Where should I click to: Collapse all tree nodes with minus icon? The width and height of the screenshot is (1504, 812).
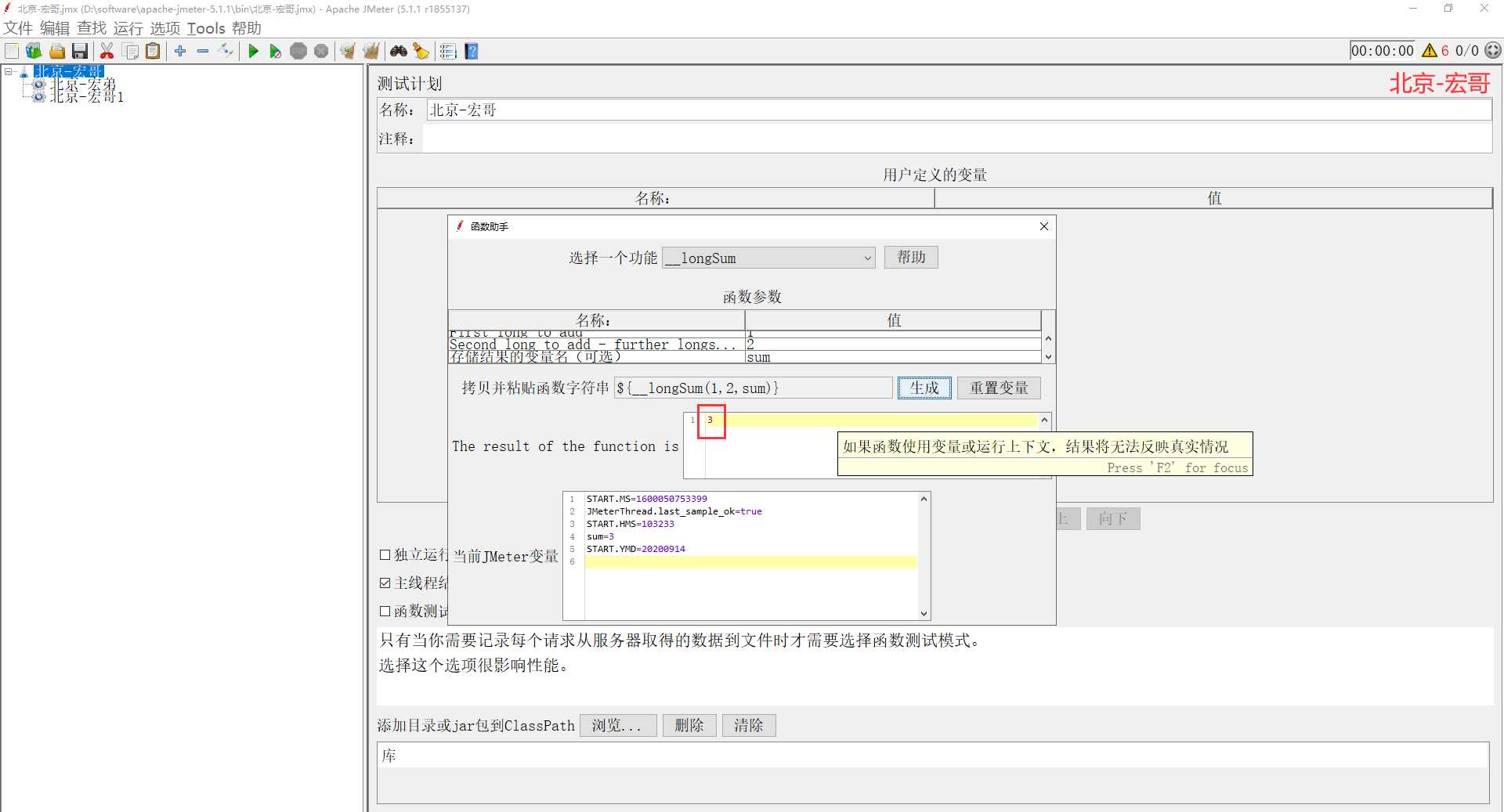(203, 51)
